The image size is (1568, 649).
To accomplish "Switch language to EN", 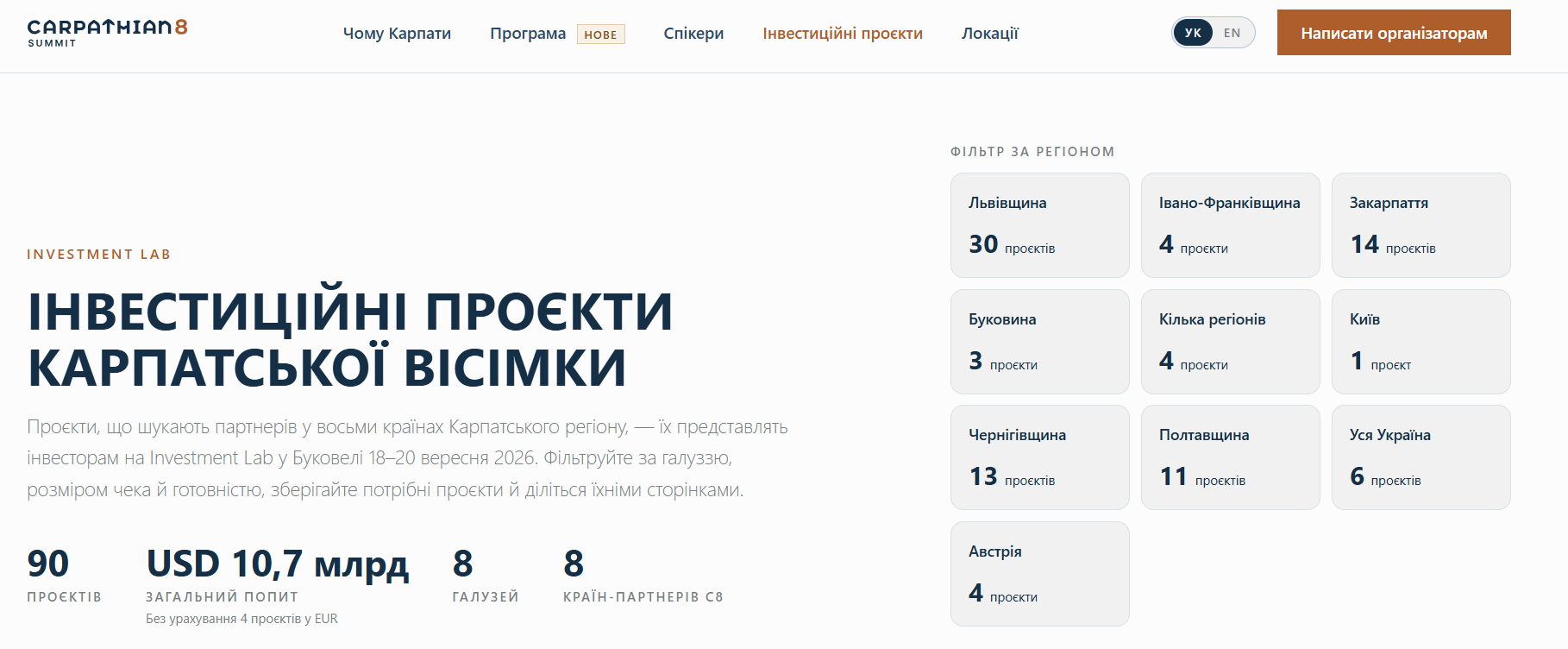I will click(1232, 33).
